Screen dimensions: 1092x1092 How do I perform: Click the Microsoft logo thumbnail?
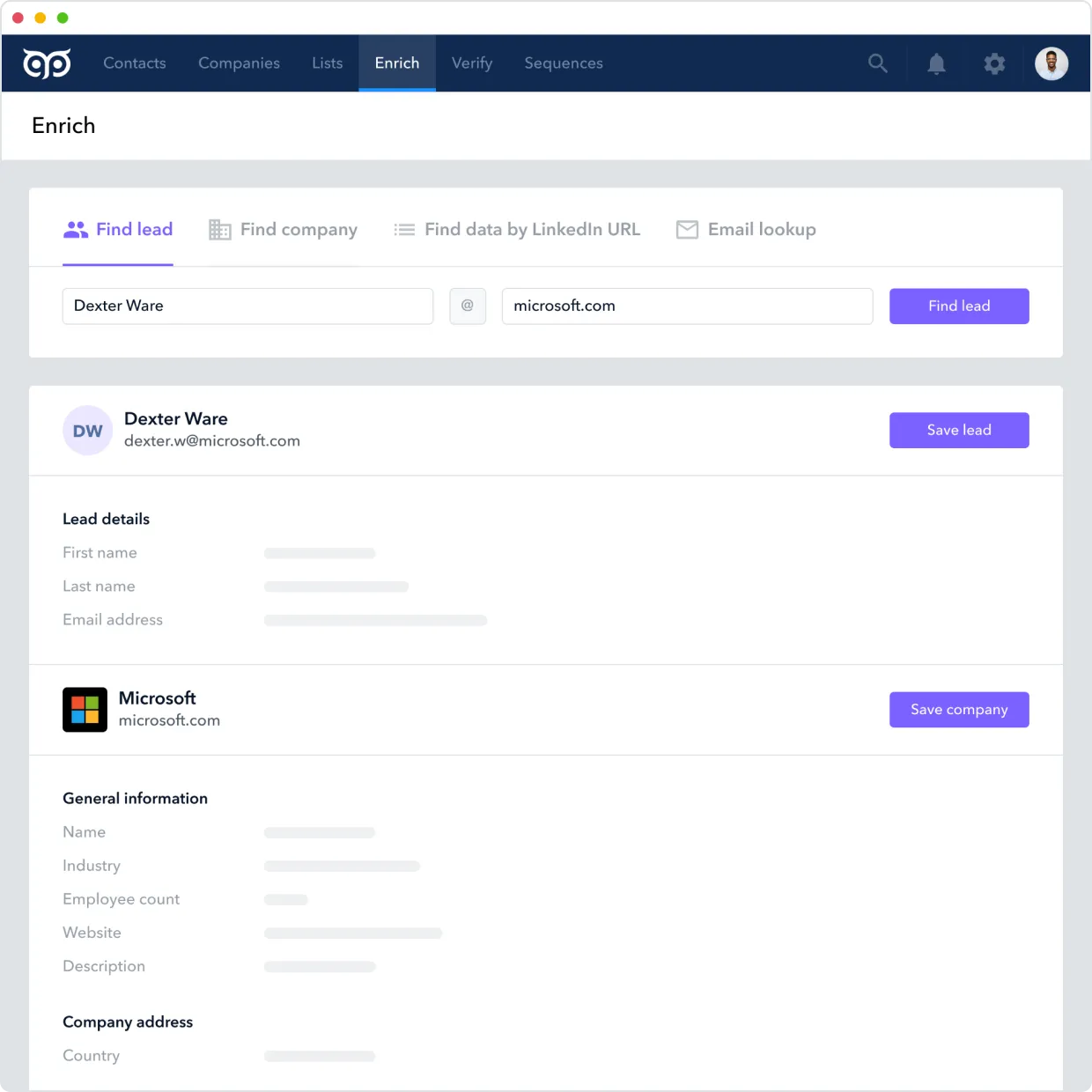[x=85, y=710]
